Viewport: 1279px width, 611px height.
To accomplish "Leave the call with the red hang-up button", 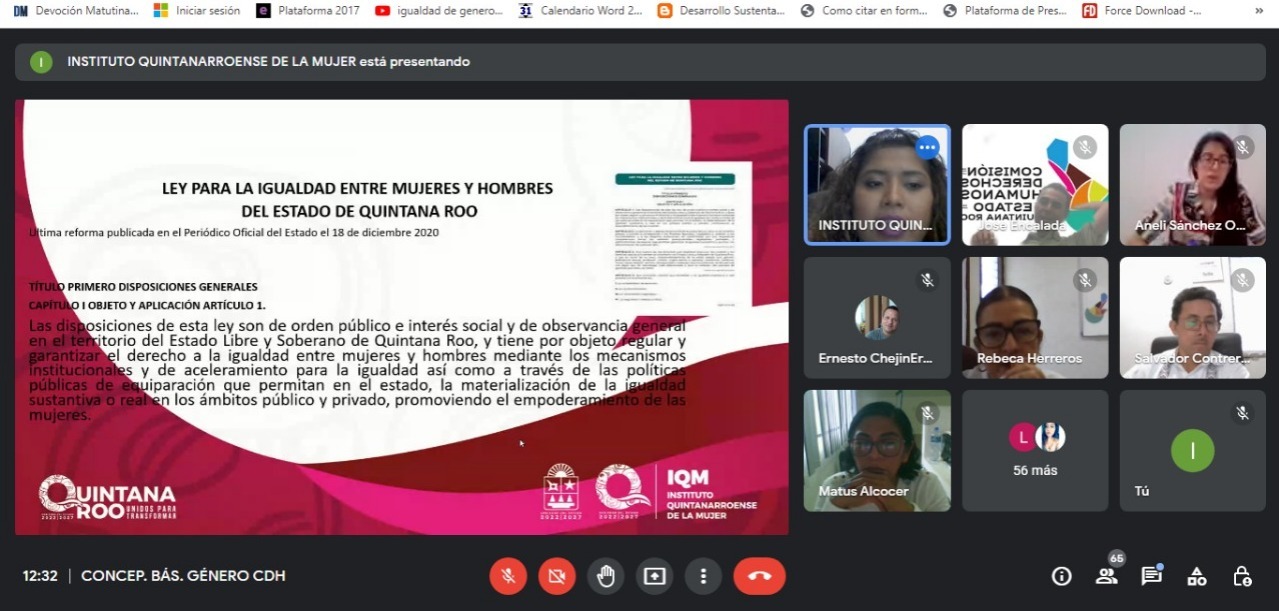I will click(x=759, y=576).
